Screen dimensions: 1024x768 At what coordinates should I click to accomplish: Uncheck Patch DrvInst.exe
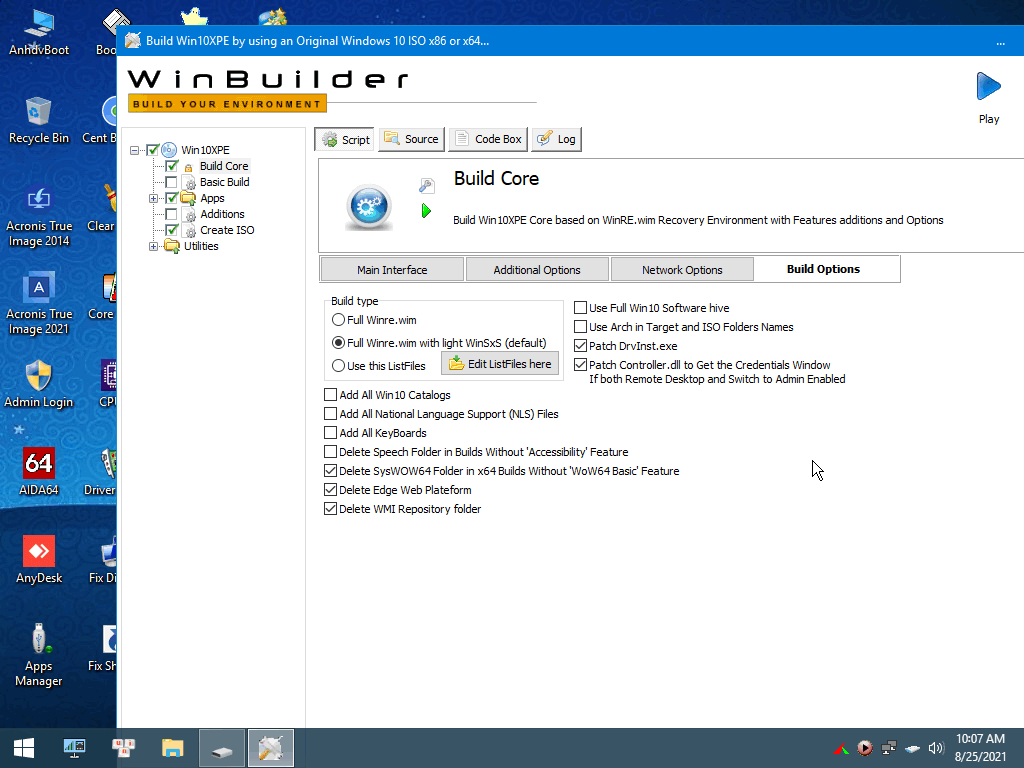580,345
